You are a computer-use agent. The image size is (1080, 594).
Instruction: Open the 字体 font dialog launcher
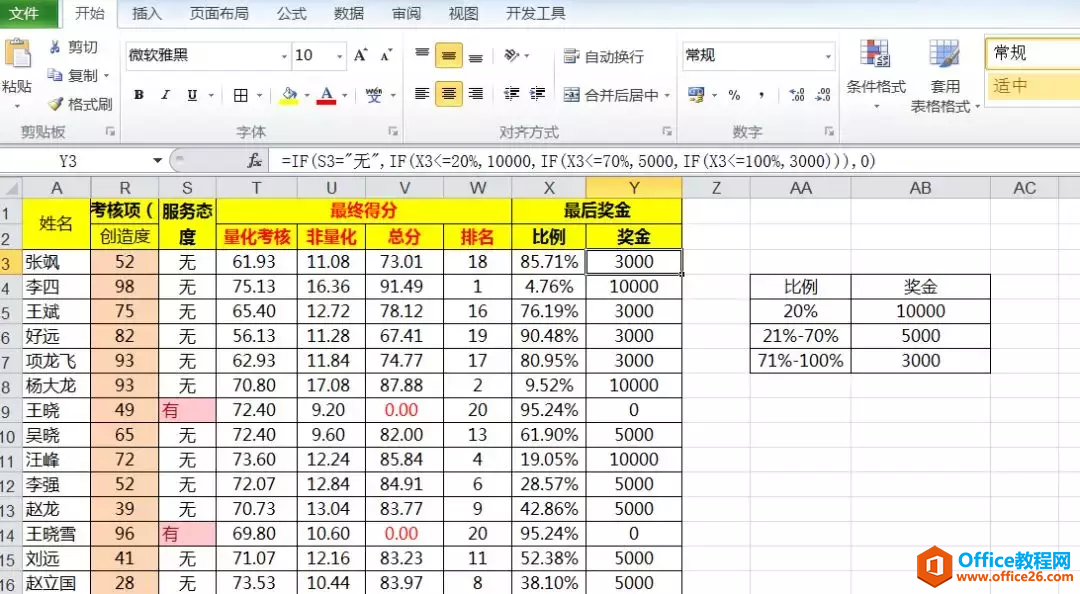click(x=393, y=131)
